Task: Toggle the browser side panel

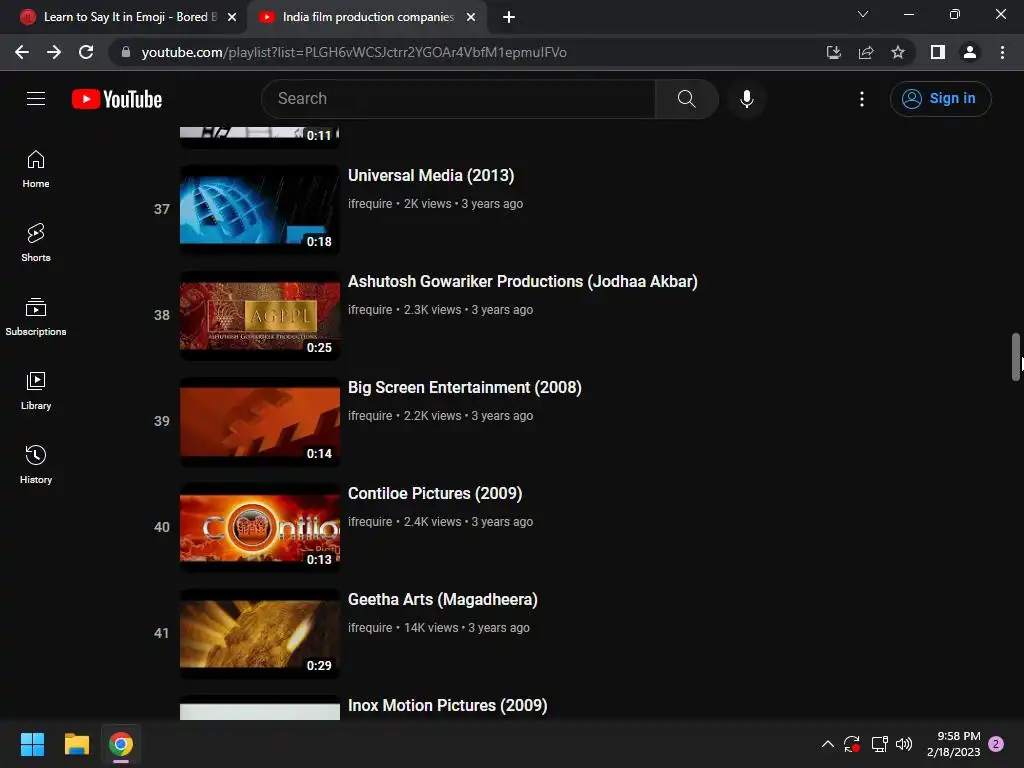Action: [x=937, y=52]
